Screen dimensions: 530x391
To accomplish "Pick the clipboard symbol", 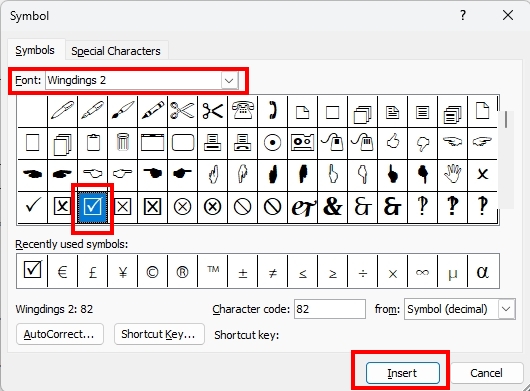I will [93, 143].
